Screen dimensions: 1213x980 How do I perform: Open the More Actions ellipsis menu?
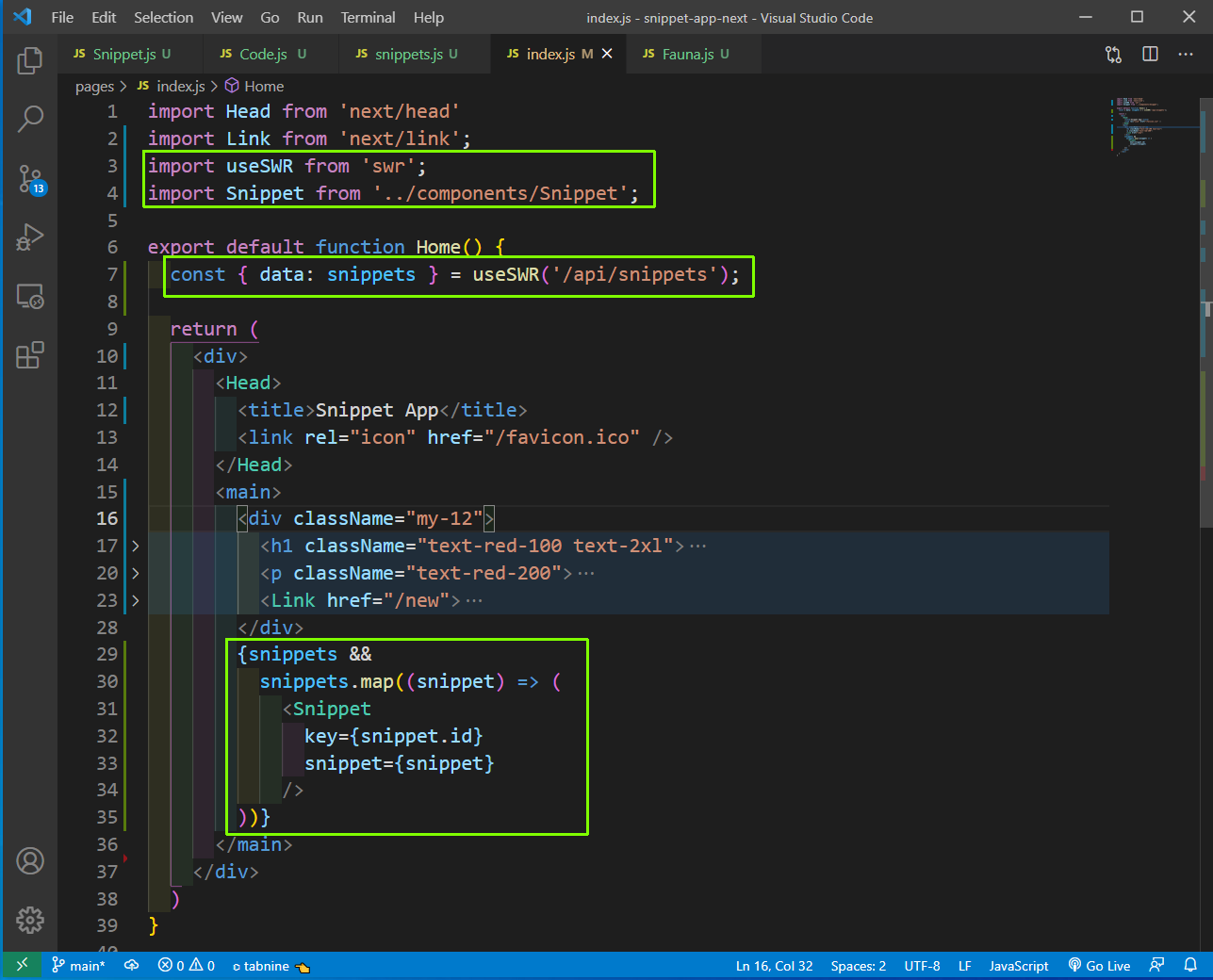click(x=1186, y=54)
